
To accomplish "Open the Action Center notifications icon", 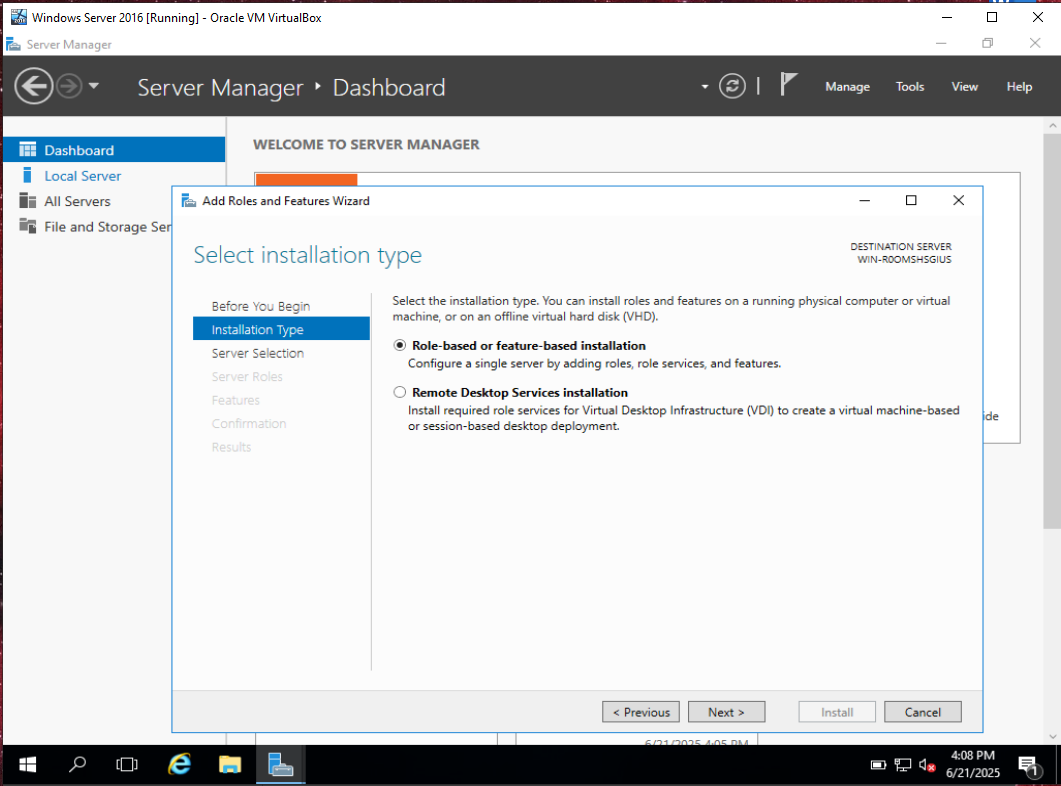I will tap(1029, 766).
